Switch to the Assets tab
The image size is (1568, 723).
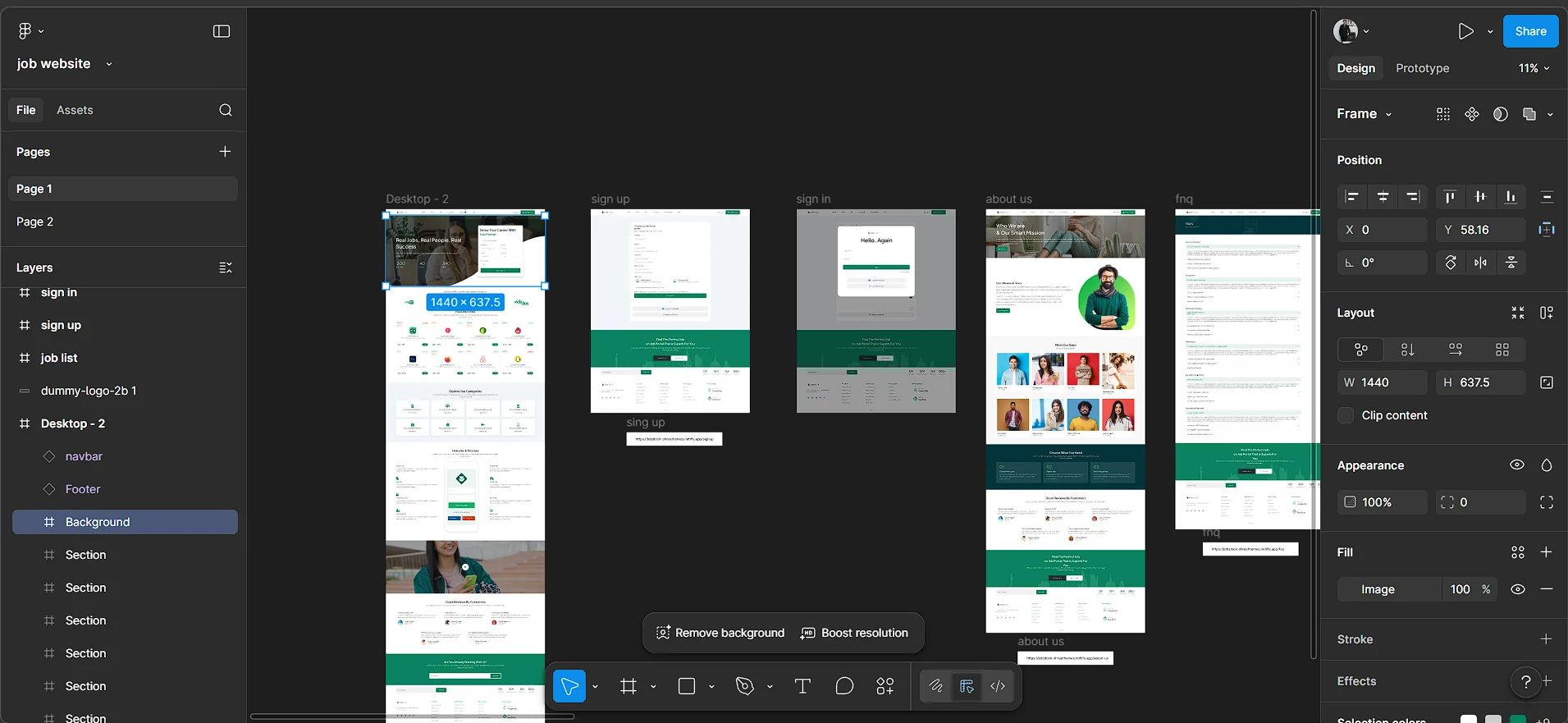coord(75,110)
